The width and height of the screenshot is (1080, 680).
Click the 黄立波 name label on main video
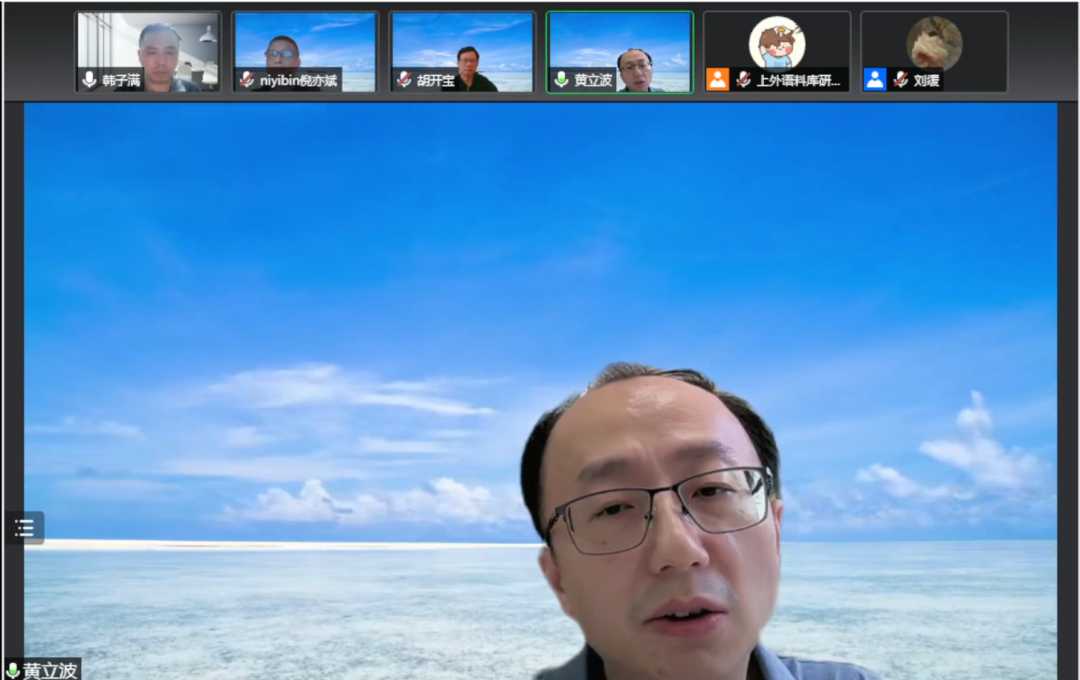tap(50, 670)
